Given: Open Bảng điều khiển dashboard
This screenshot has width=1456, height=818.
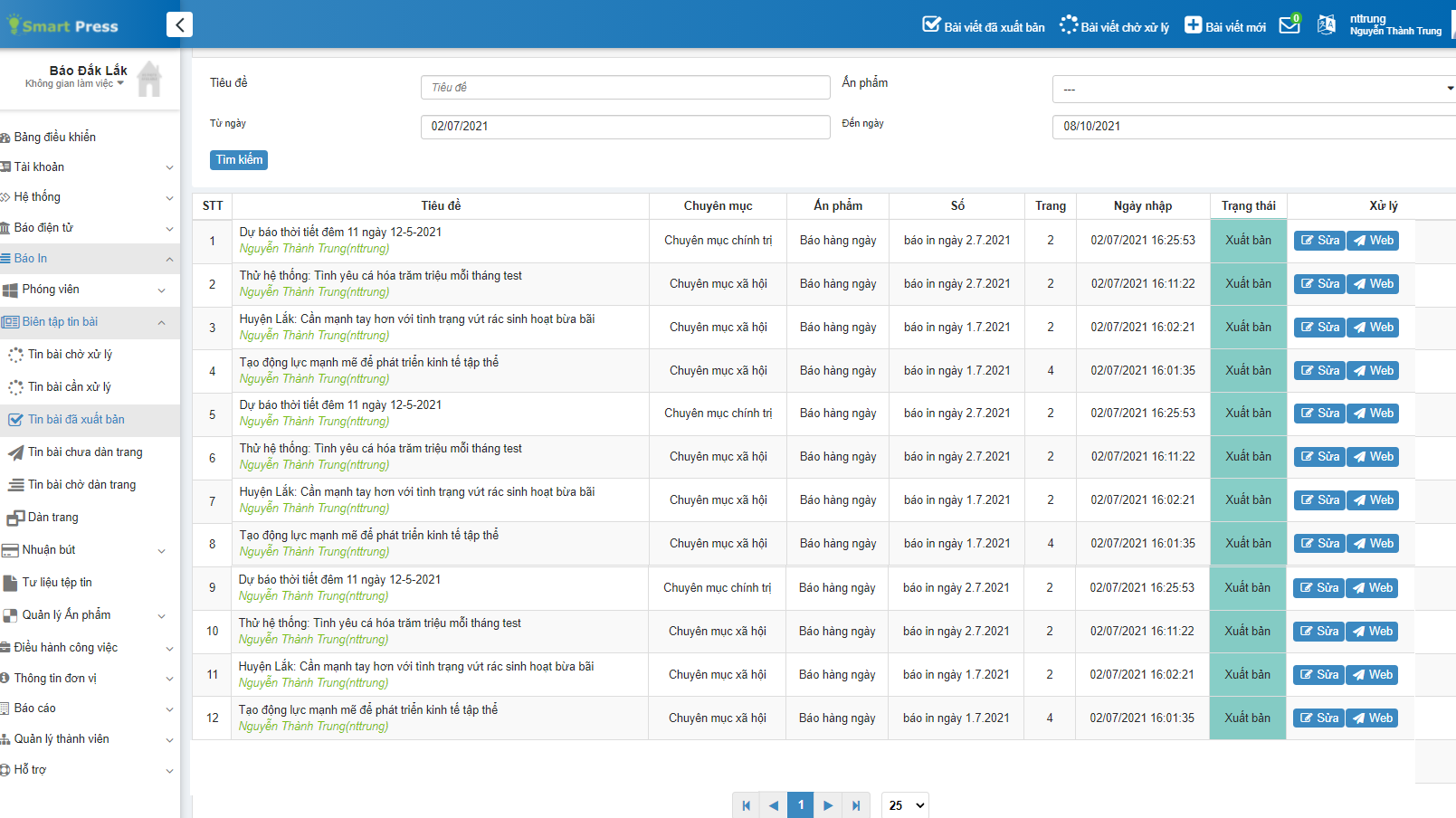Looking at the screenshot, I should click(x=54, y=137).
